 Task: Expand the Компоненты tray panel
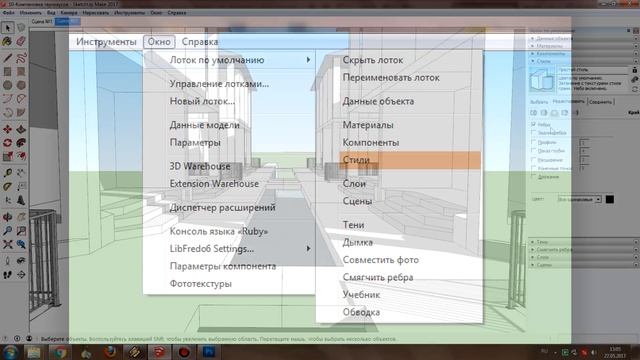[x=584, y=53]
